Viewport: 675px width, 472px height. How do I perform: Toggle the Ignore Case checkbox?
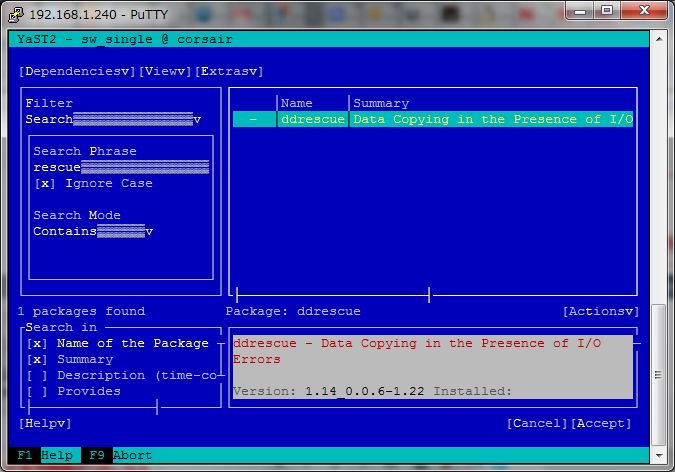coord(45,183)
